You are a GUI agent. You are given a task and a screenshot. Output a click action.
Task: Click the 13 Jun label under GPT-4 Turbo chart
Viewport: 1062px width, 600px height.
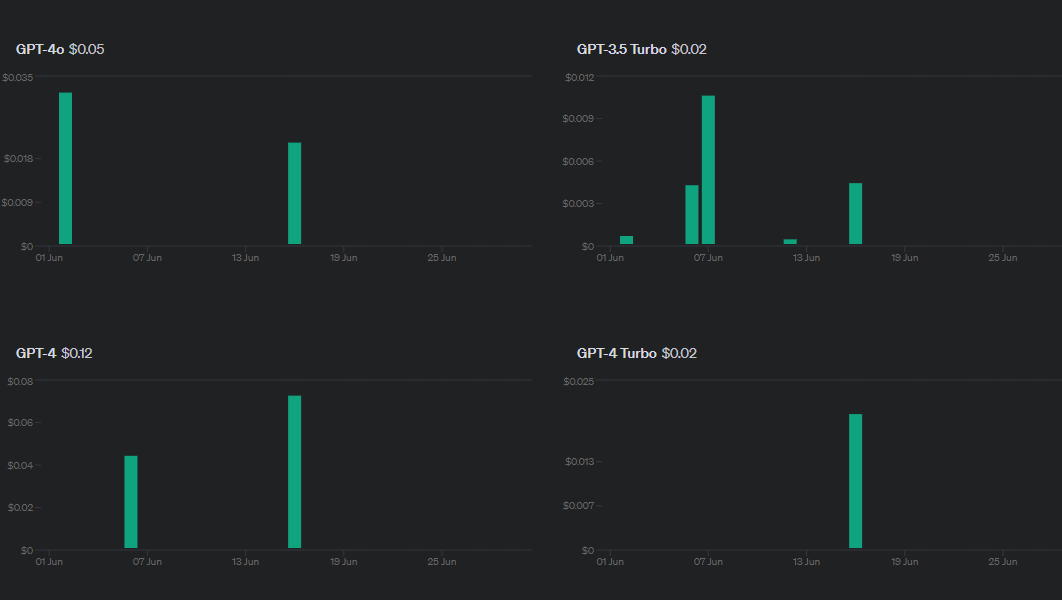(x=806, y=561)
